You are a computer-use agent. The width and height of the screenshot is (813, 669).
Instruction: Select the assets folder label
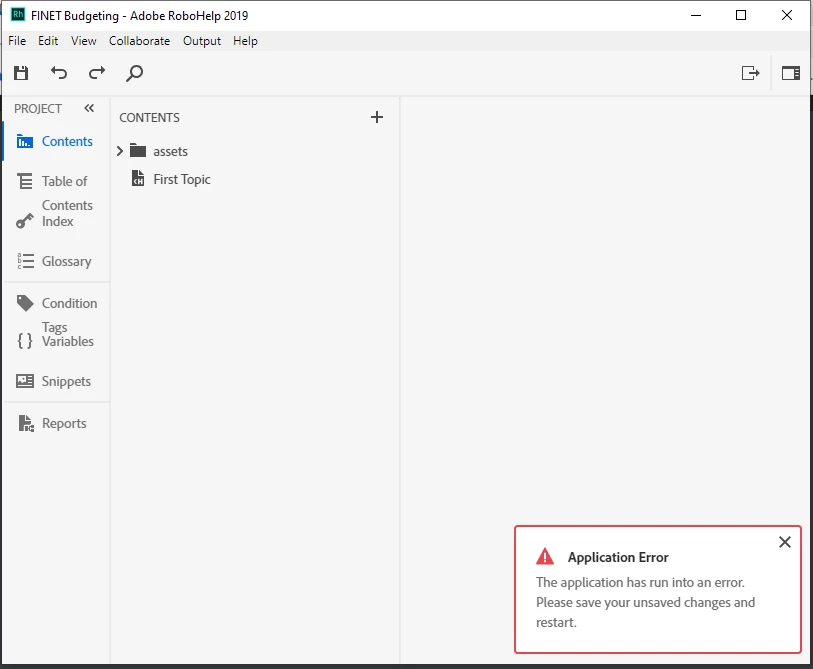[170, 151]
